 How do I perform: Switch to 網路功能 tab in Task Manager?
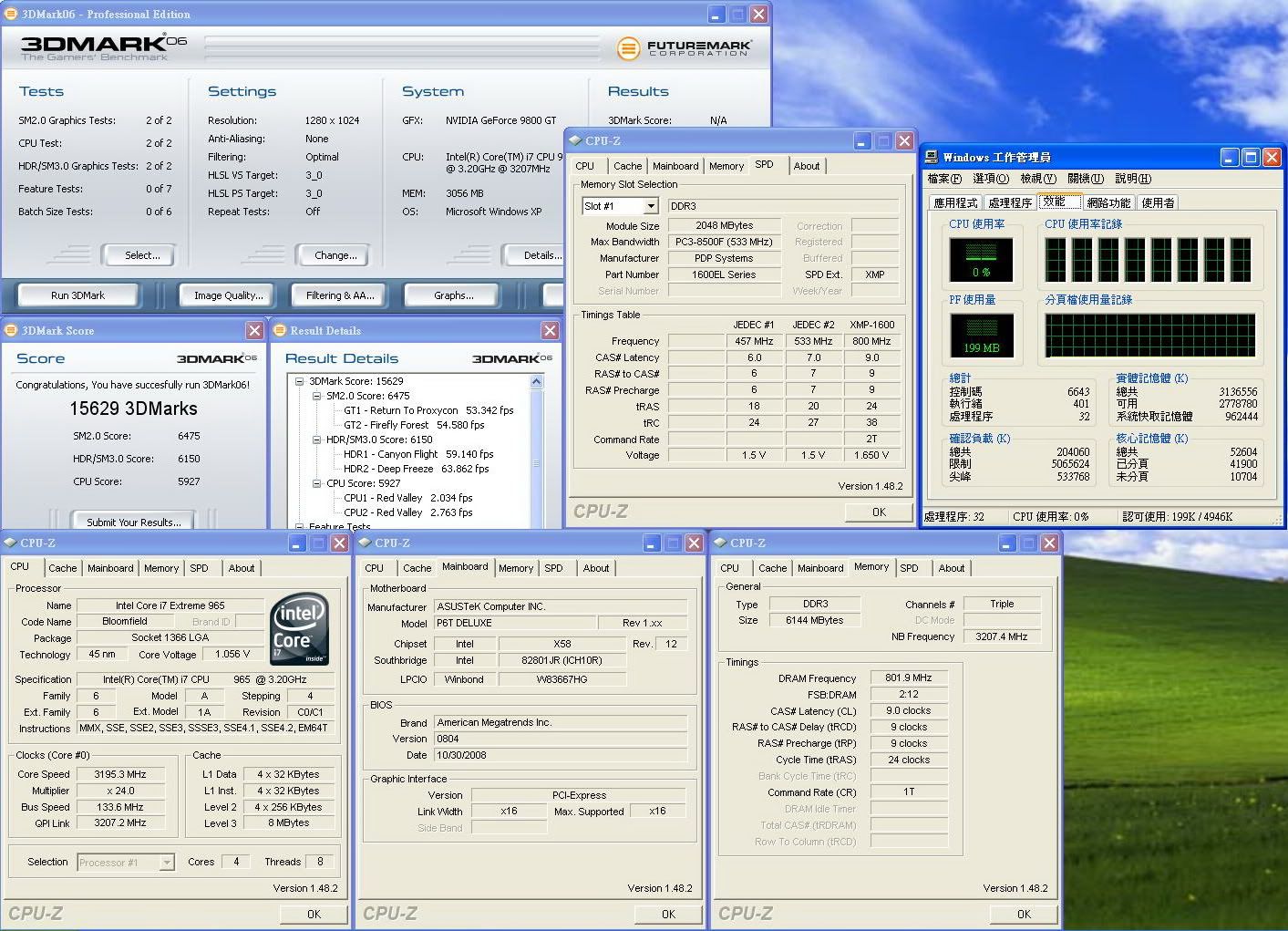(x=1108, y=202)
